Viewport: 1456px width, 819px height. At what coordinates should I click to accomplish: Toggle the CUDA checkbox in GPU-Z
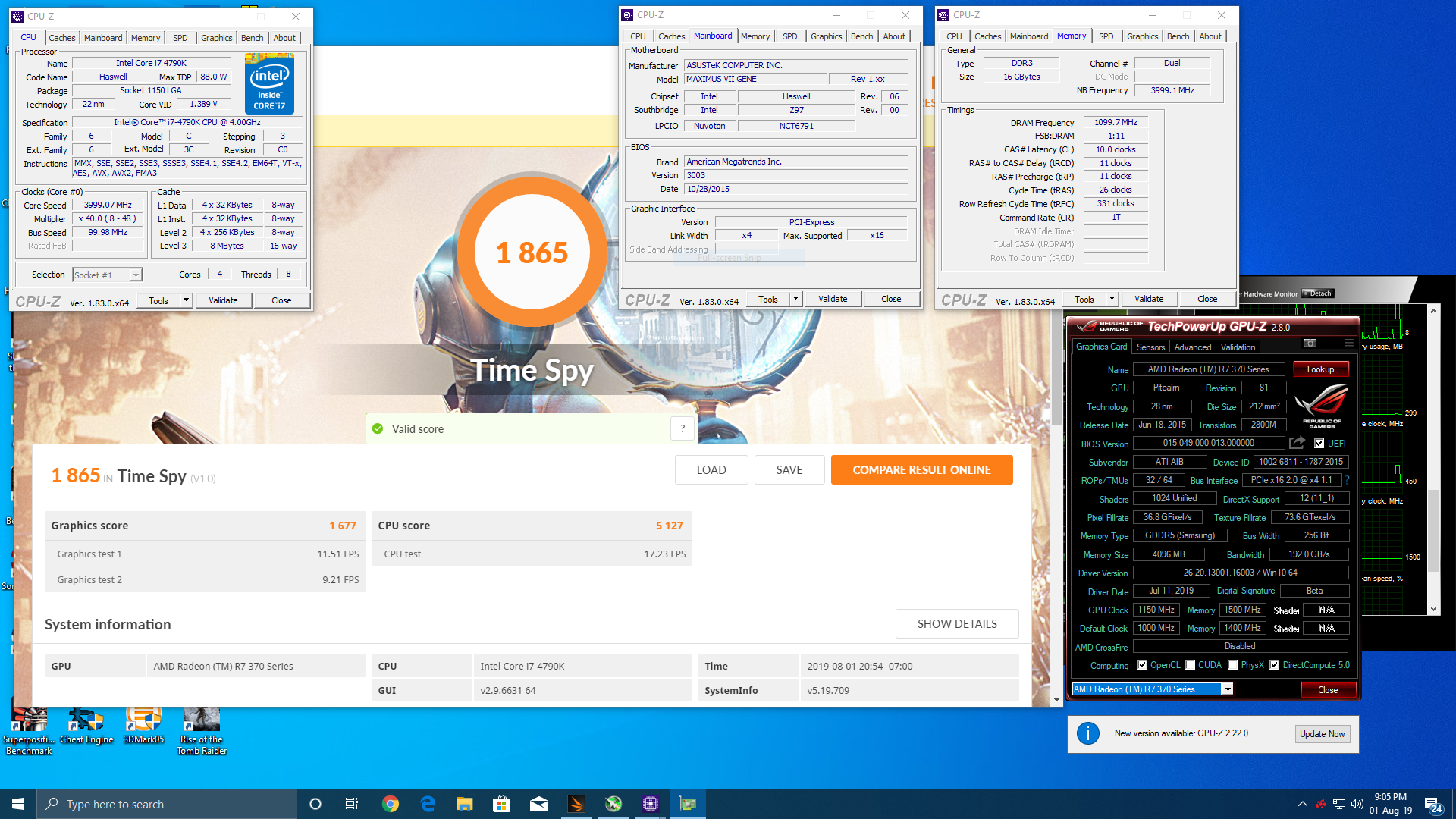pos(1191,665)
